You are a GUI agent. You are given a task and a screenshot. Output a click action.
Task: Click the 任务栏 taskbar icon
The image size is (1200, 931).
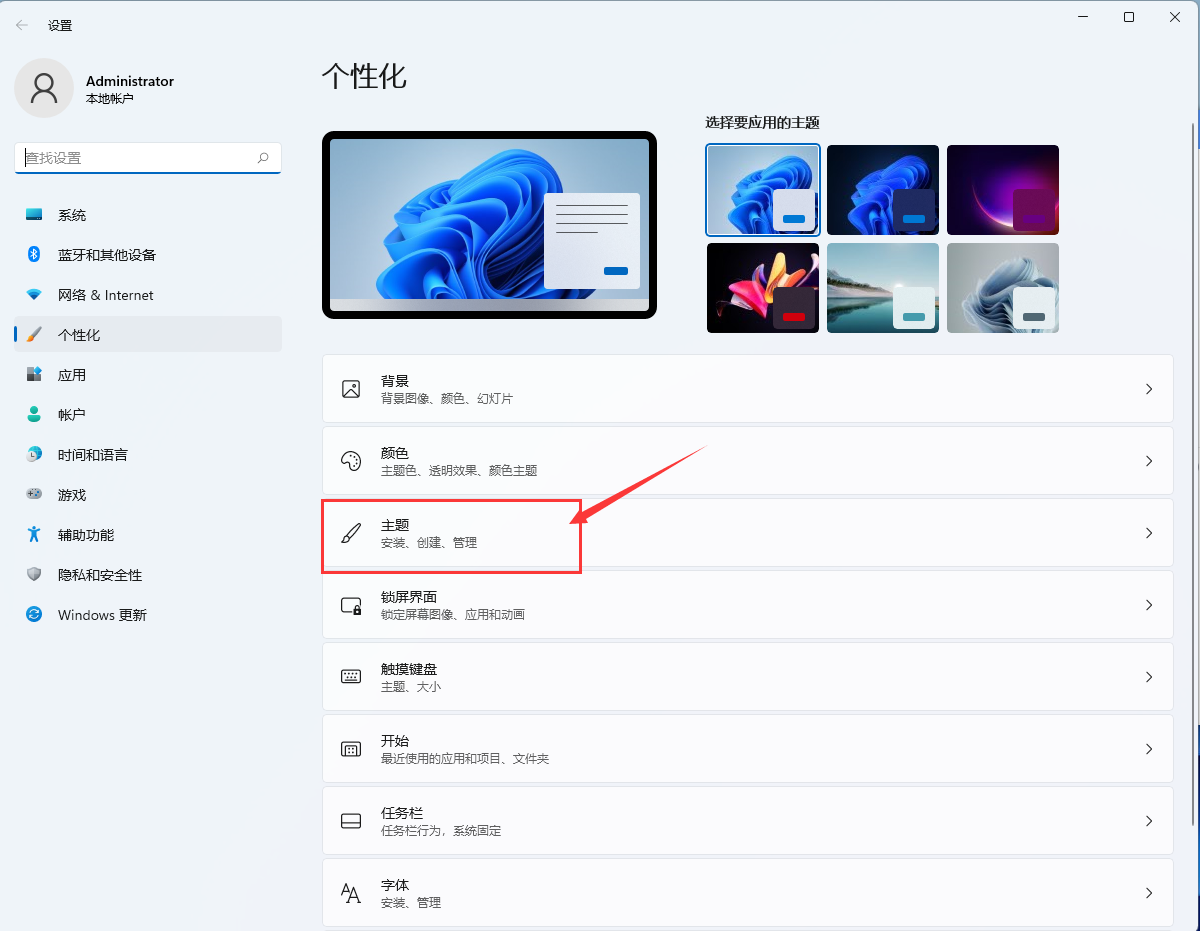click(351, 821)
